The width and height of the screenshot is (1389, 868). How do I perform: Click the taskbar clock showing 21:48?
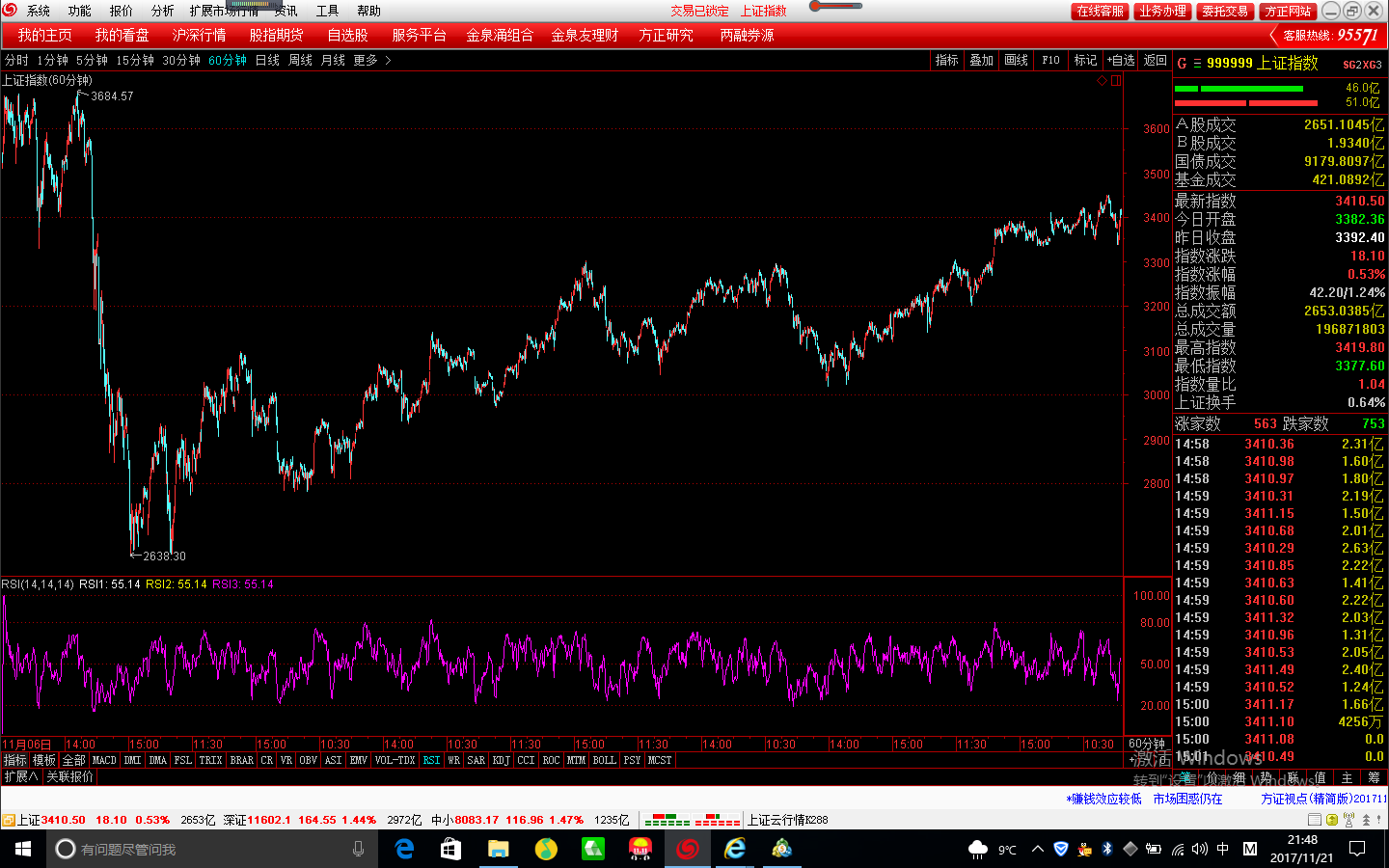1302,849
